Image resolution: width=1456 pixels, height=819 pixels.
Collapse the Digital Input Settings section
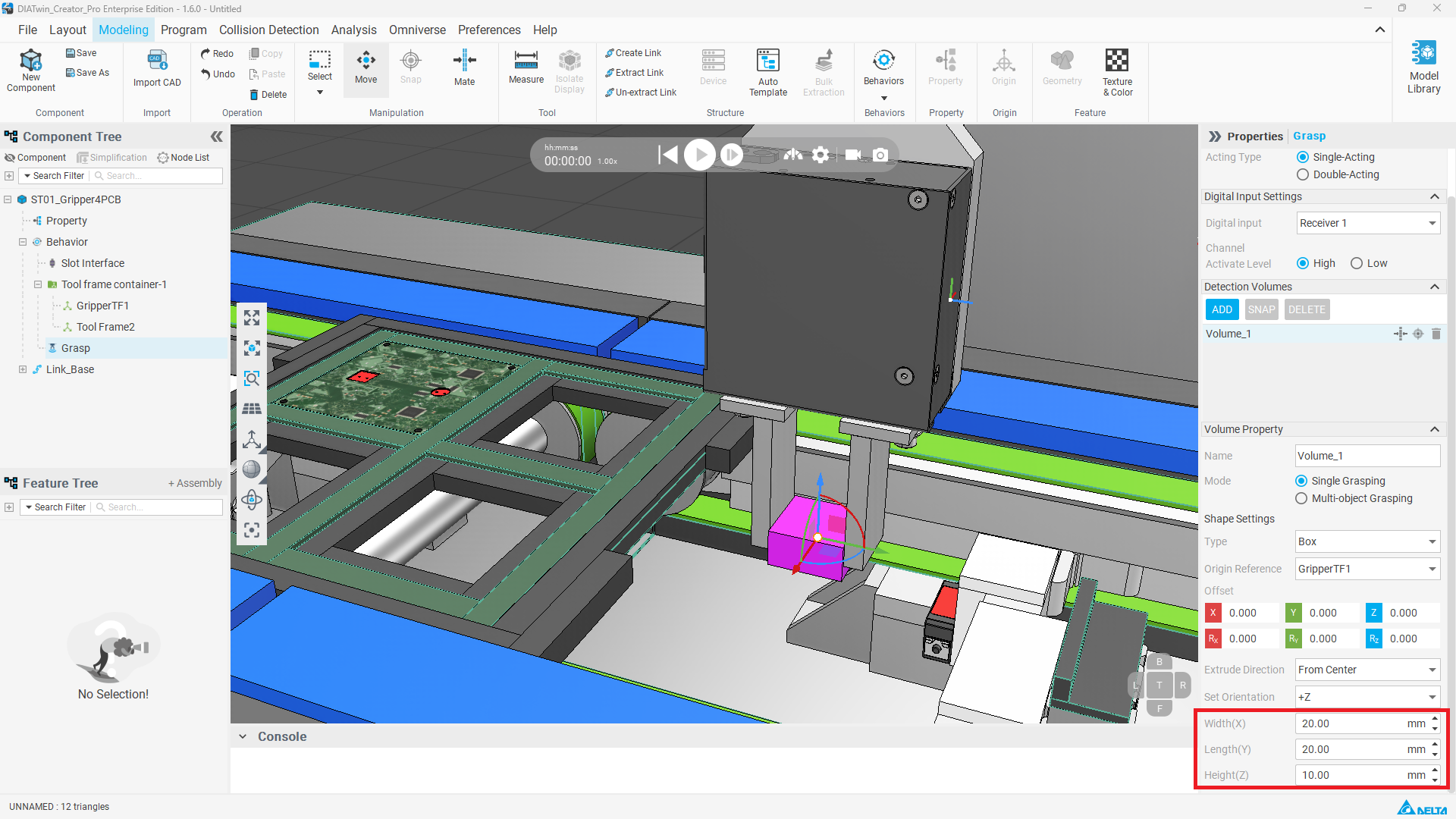pos(1434,196)
